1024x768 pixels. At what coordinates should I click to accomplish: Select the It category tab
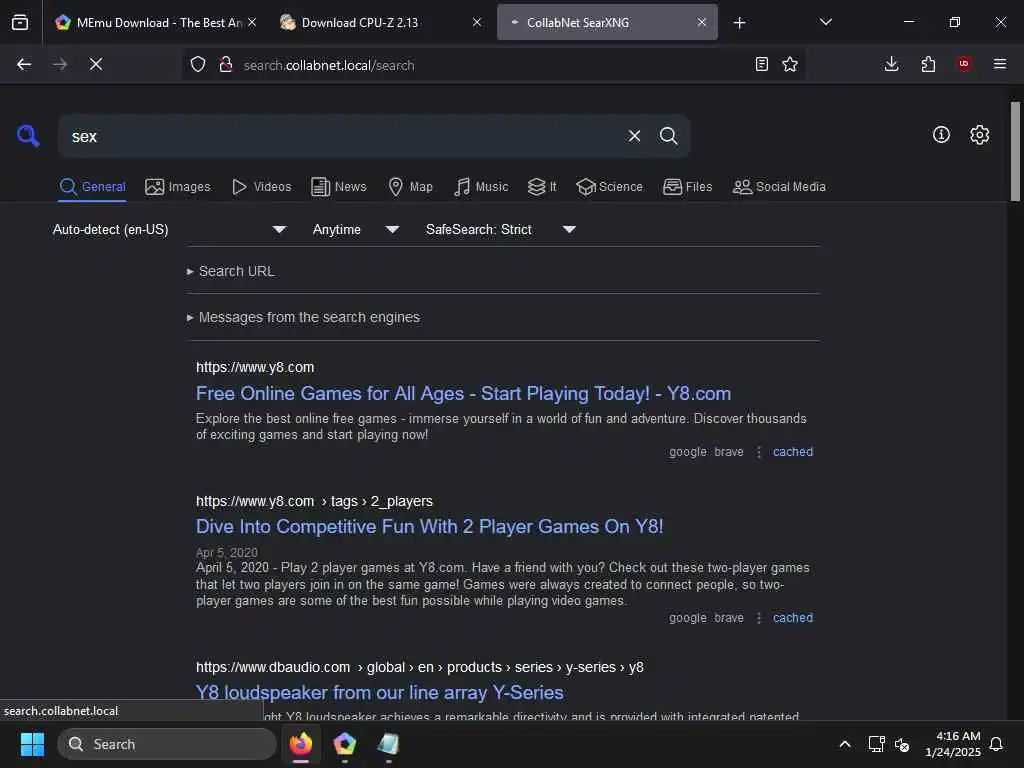(x=542, y=187)
